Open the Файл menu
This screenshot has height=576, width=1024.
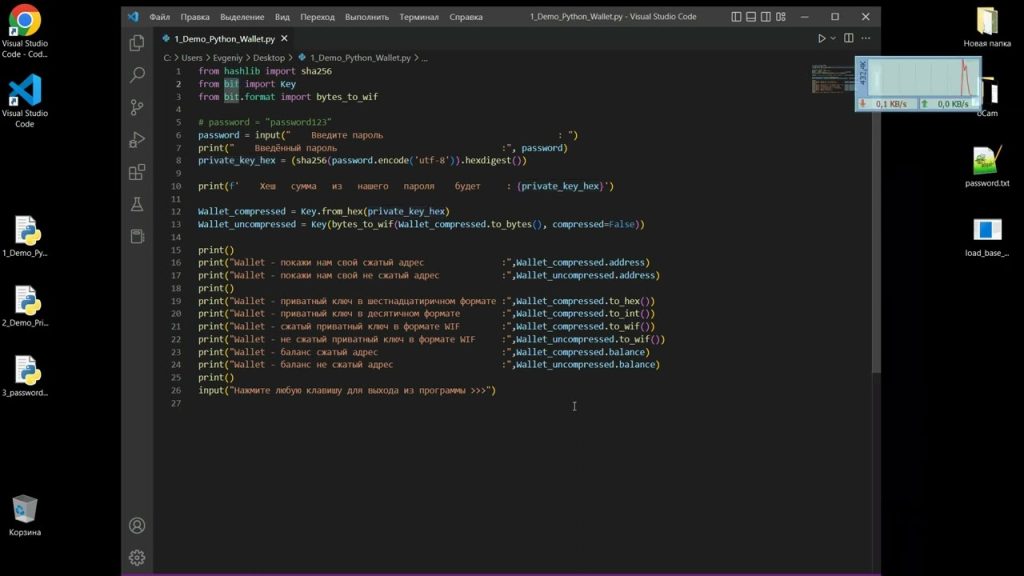click(x=159, y=17)
